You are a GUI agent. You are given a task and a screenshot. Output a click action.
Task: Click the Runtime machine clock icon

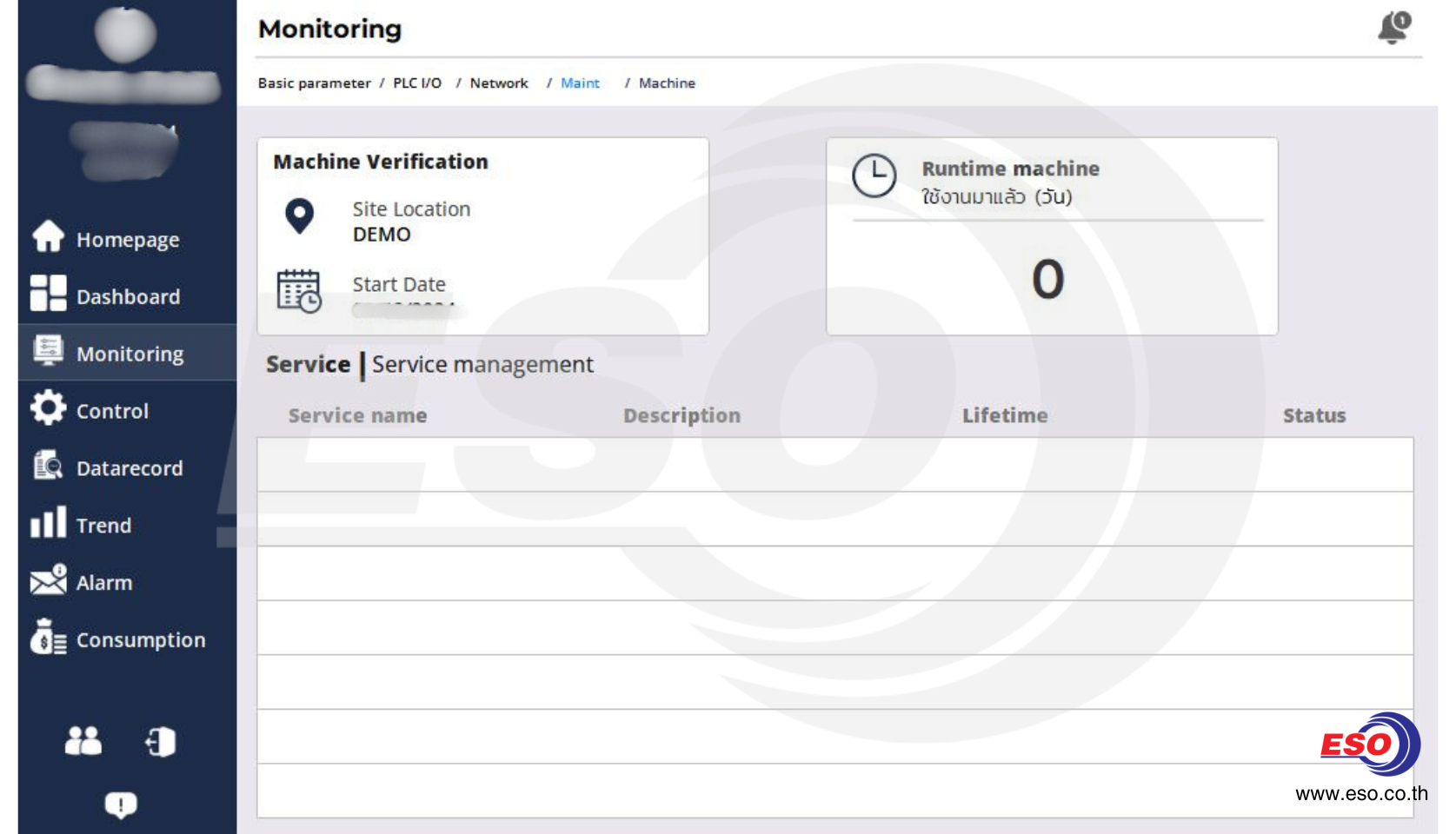(x=874, y=176)
